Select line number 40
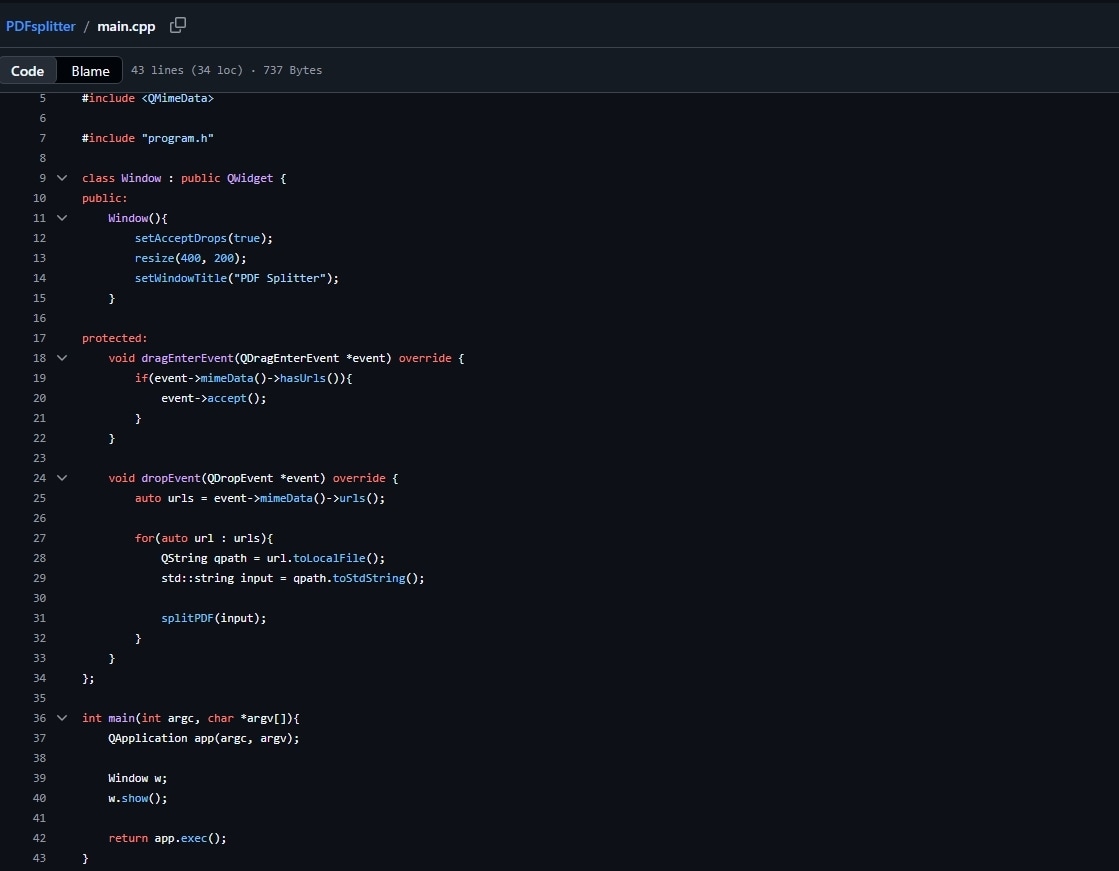The image size is (1119, 871). [x=39, y=797]
